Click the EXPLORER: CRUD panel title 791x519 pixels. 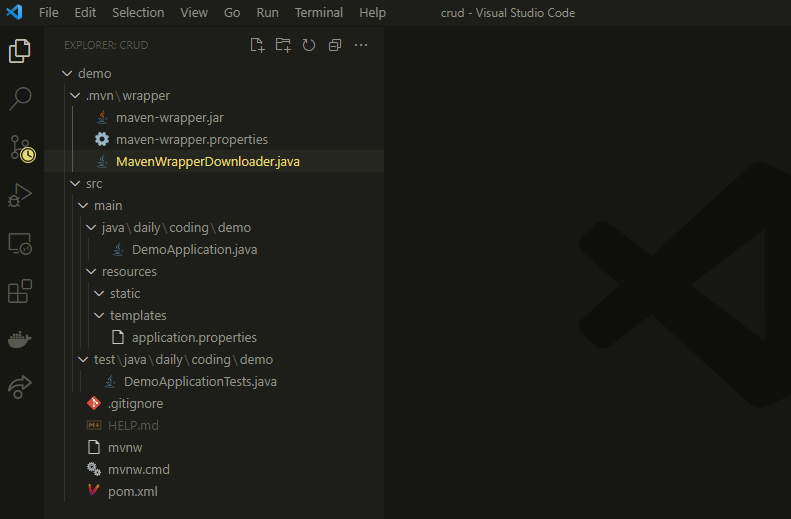click(x=106, y=45)
